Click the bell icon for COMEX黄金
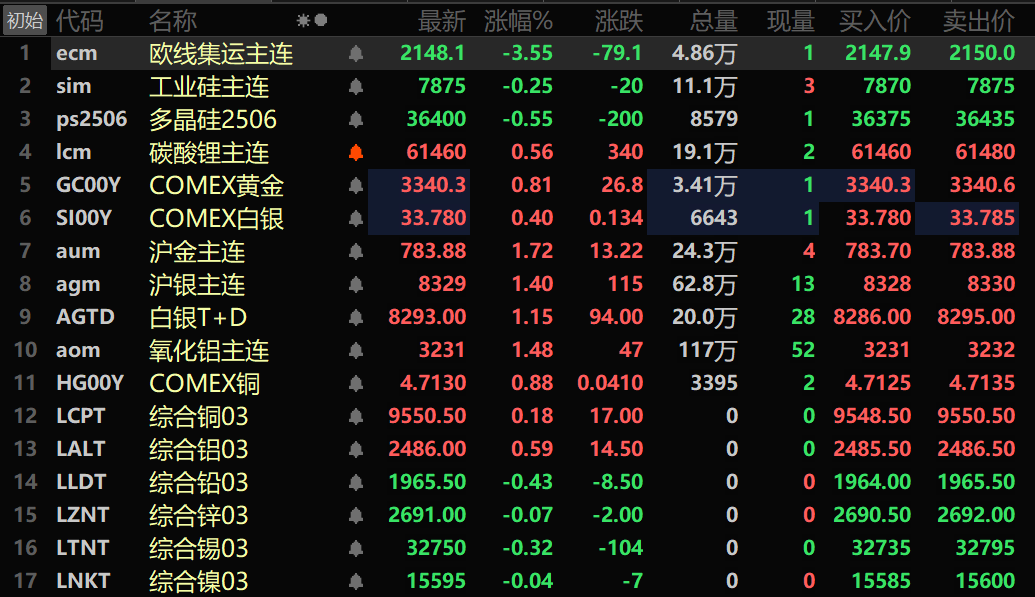 (356, 186)
